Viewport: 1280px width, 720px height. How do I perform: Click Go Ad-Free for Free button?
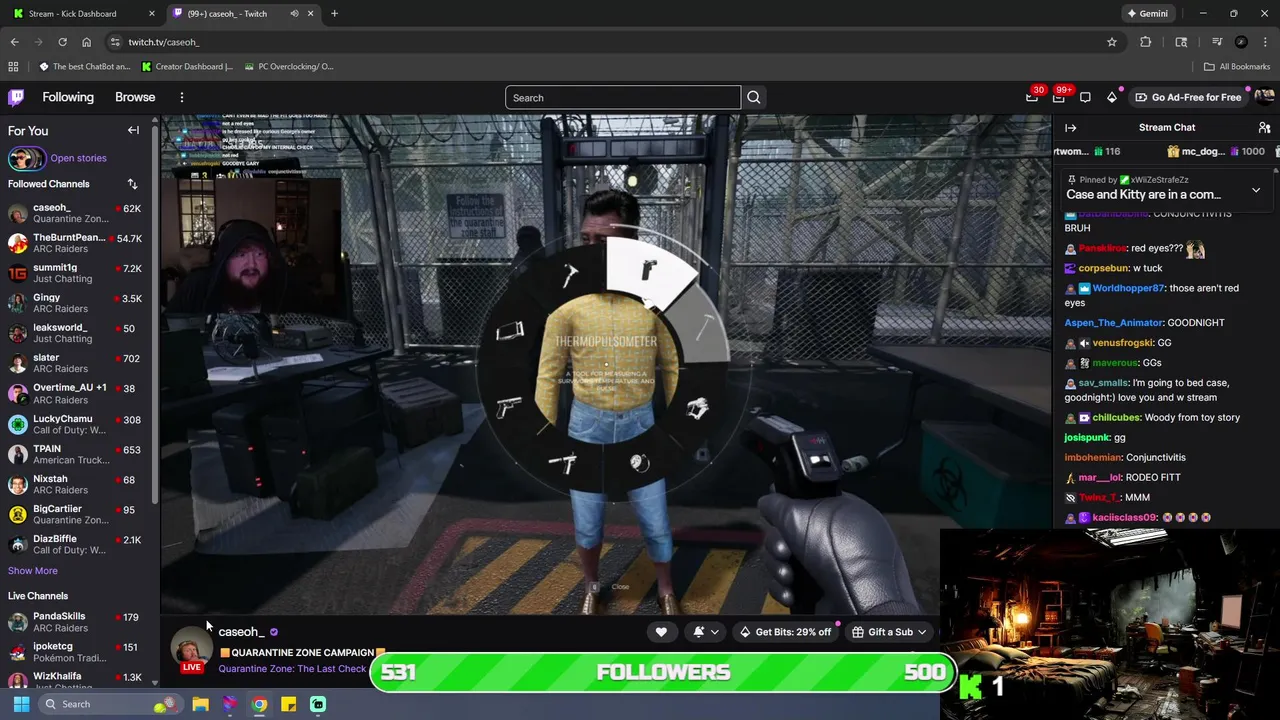pyautogui.click(x=1188, y=97)
